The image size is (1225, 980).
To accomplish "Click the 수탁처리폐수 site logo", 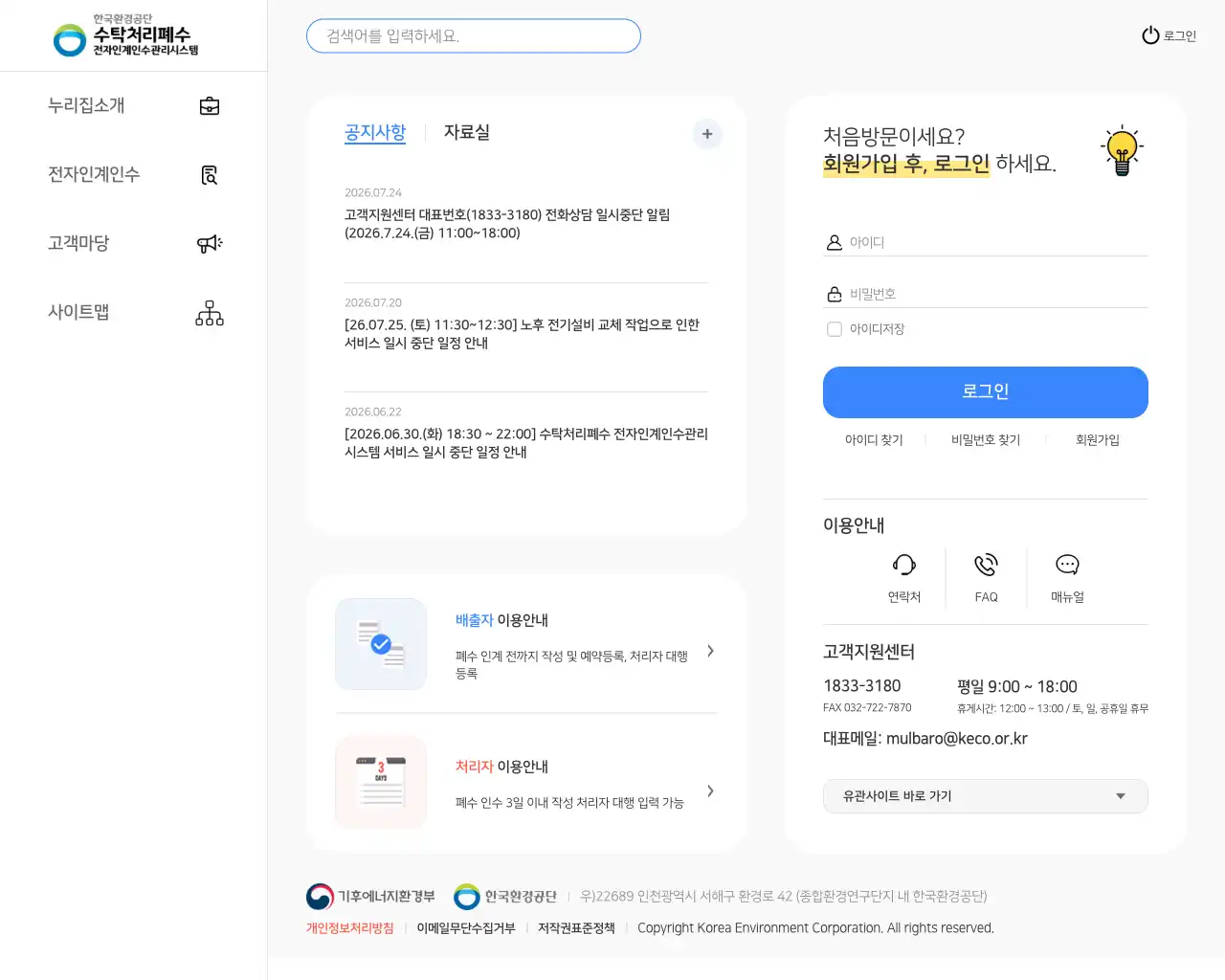I will (125, 35).
